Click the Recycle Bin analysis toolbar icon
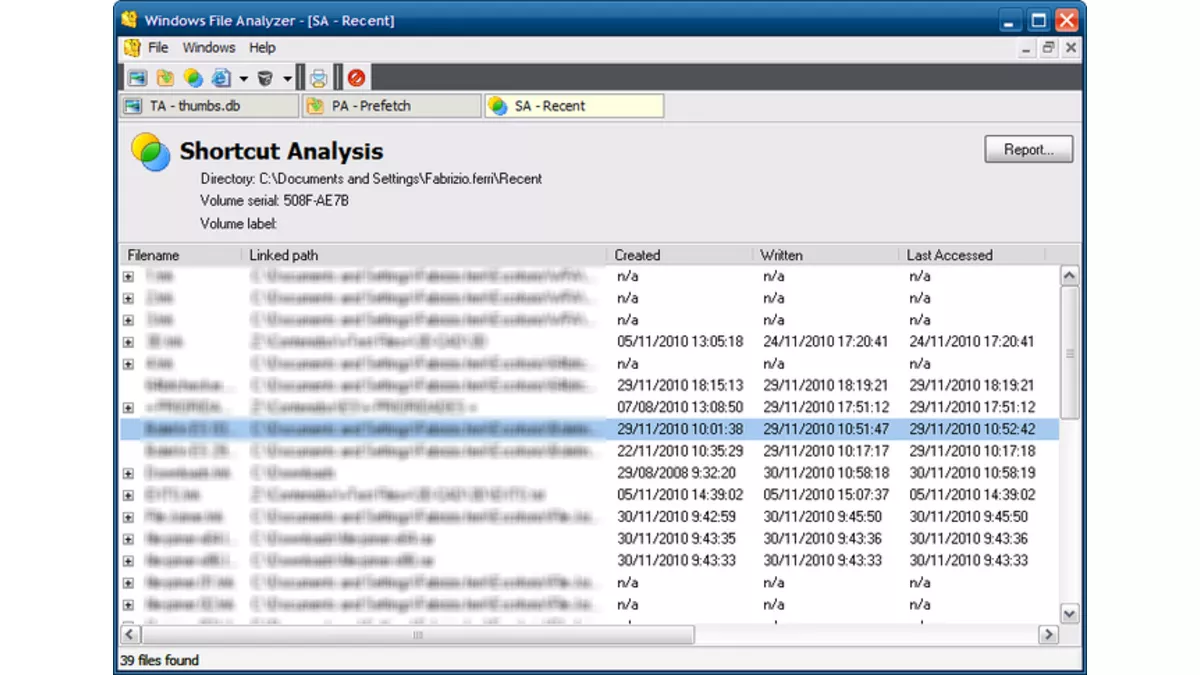Screen dimensions: 1200x675 click(265, 78)
